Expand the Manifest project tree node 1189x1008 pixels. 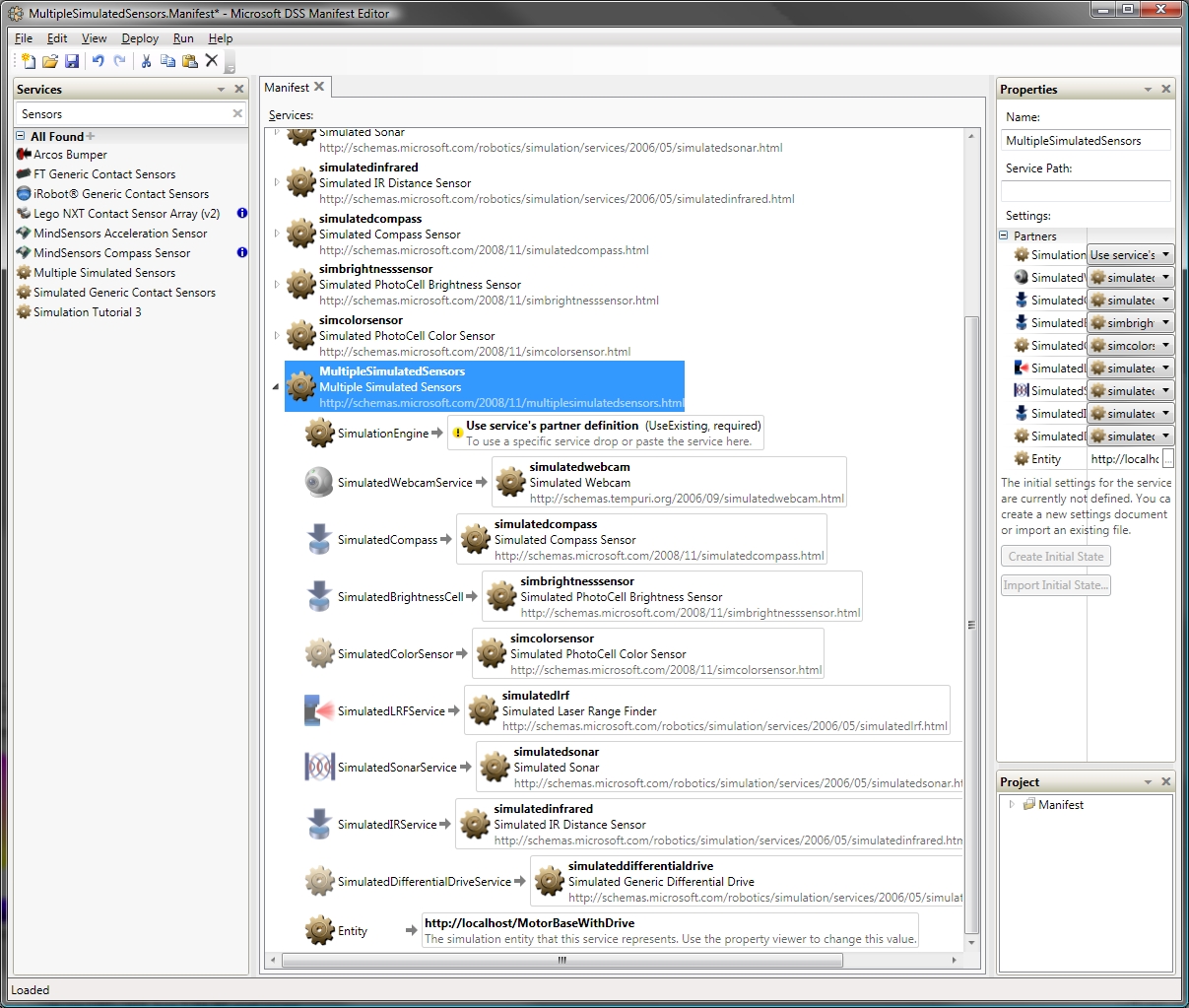point(1012,805)
